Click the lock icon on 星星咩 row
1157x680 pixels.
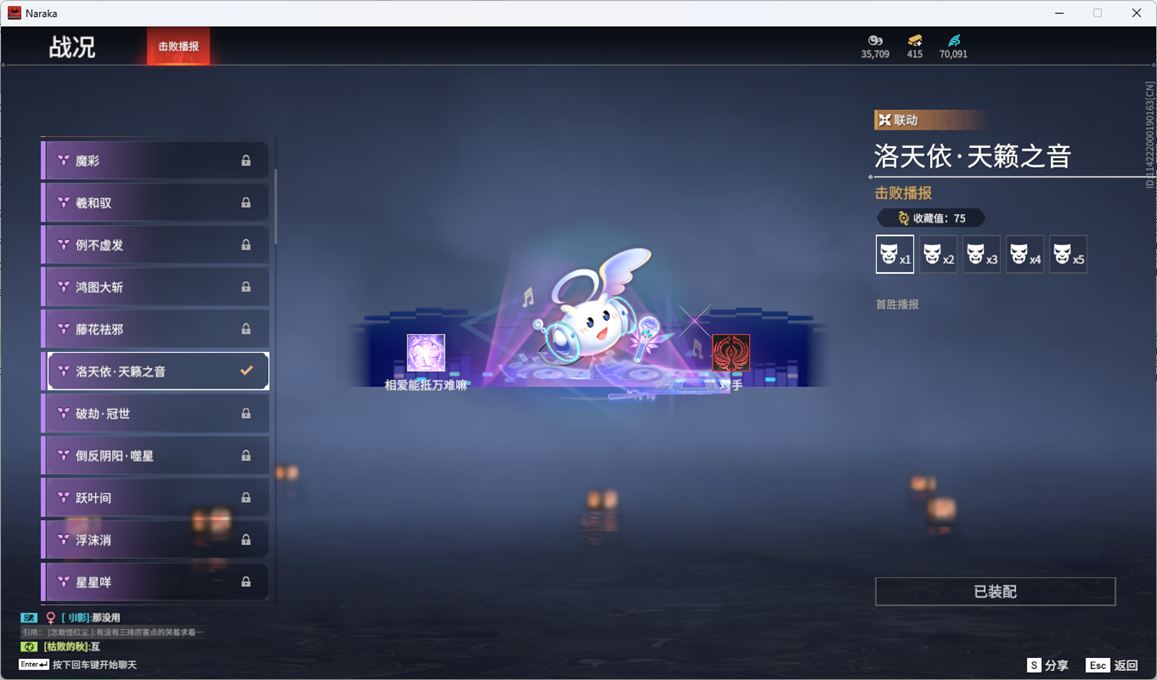(246, 582)
